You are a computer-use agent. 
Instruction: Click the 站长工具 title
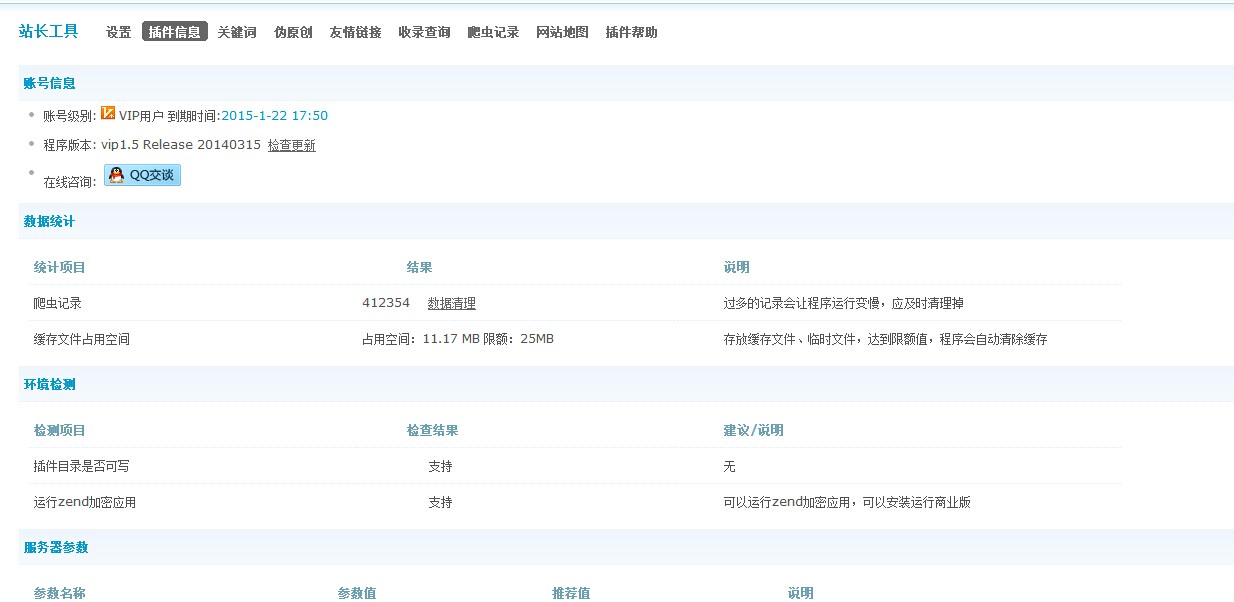coord(48,31)
